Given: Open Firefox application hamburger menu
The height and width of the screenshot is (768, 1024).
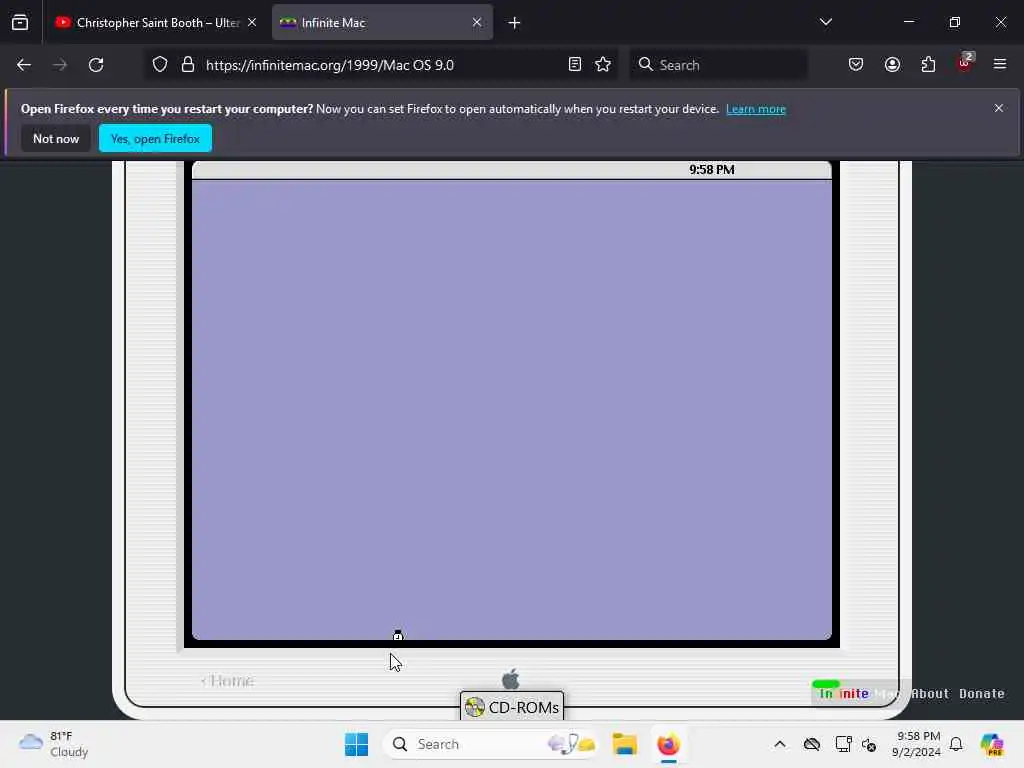Looking at the screenshot, I should (1000, 64).
